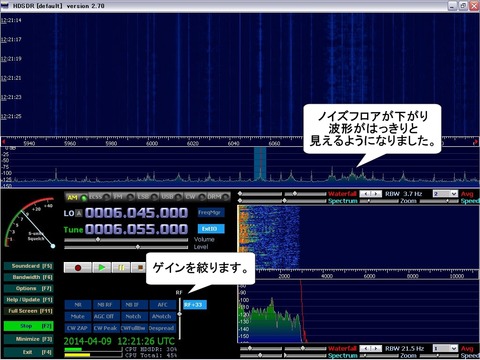Switch to Full Screen [F11]
The width and height of the screenshot is (480, 360).
click(28, 311)
